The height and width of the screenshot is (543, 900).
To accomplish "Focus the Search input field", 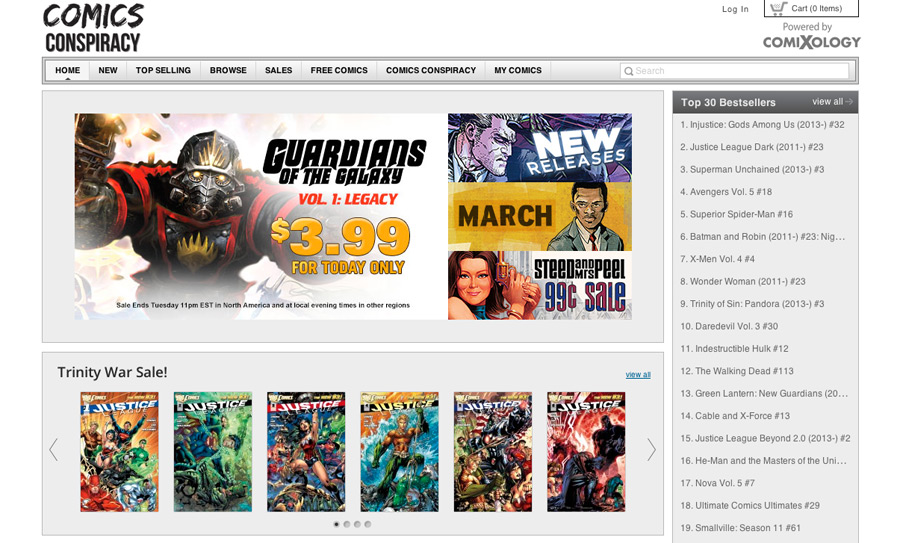I will [x=735, y=71].
